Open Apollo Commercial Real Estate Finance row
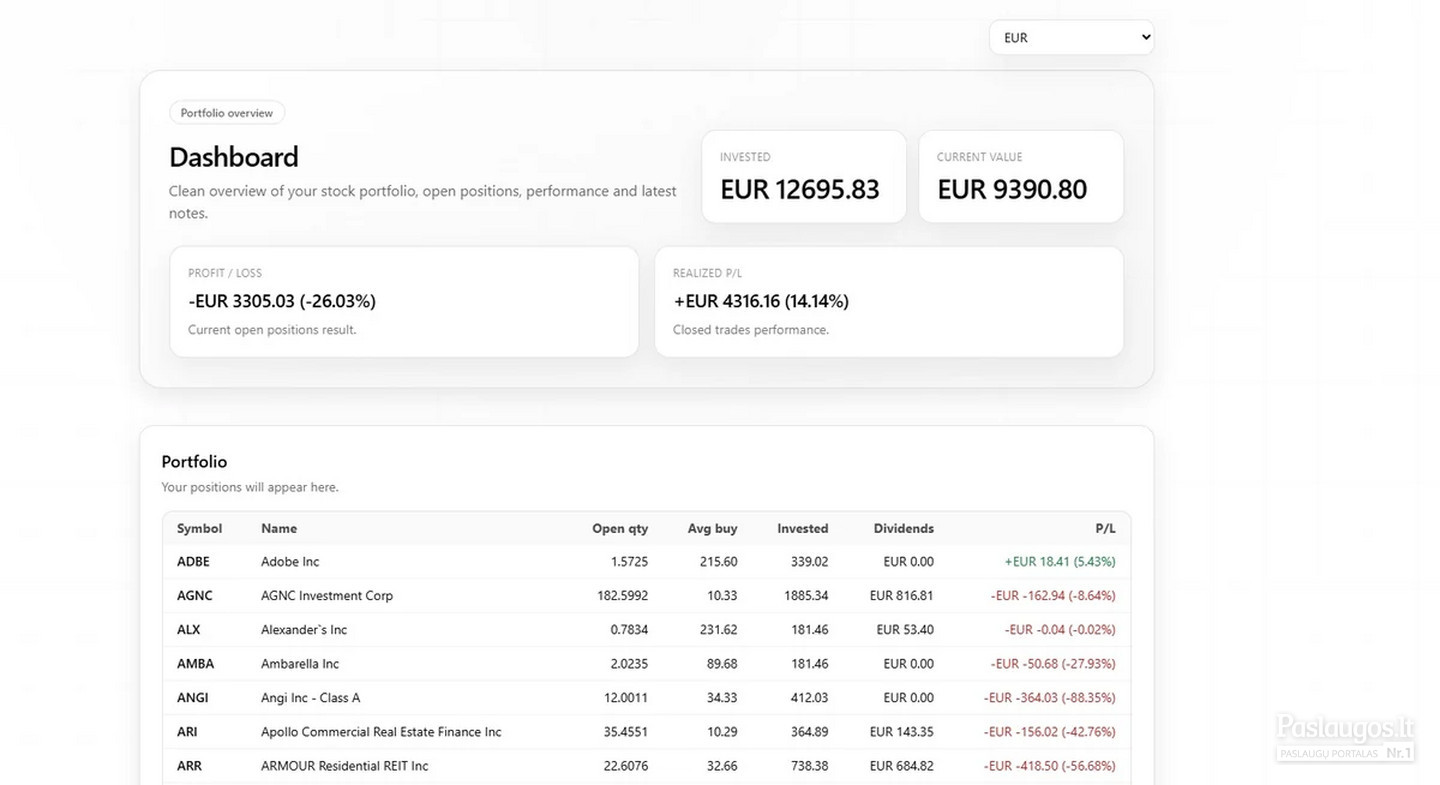The height and width of the screenshot is (785, 1440). pos(646,732)
